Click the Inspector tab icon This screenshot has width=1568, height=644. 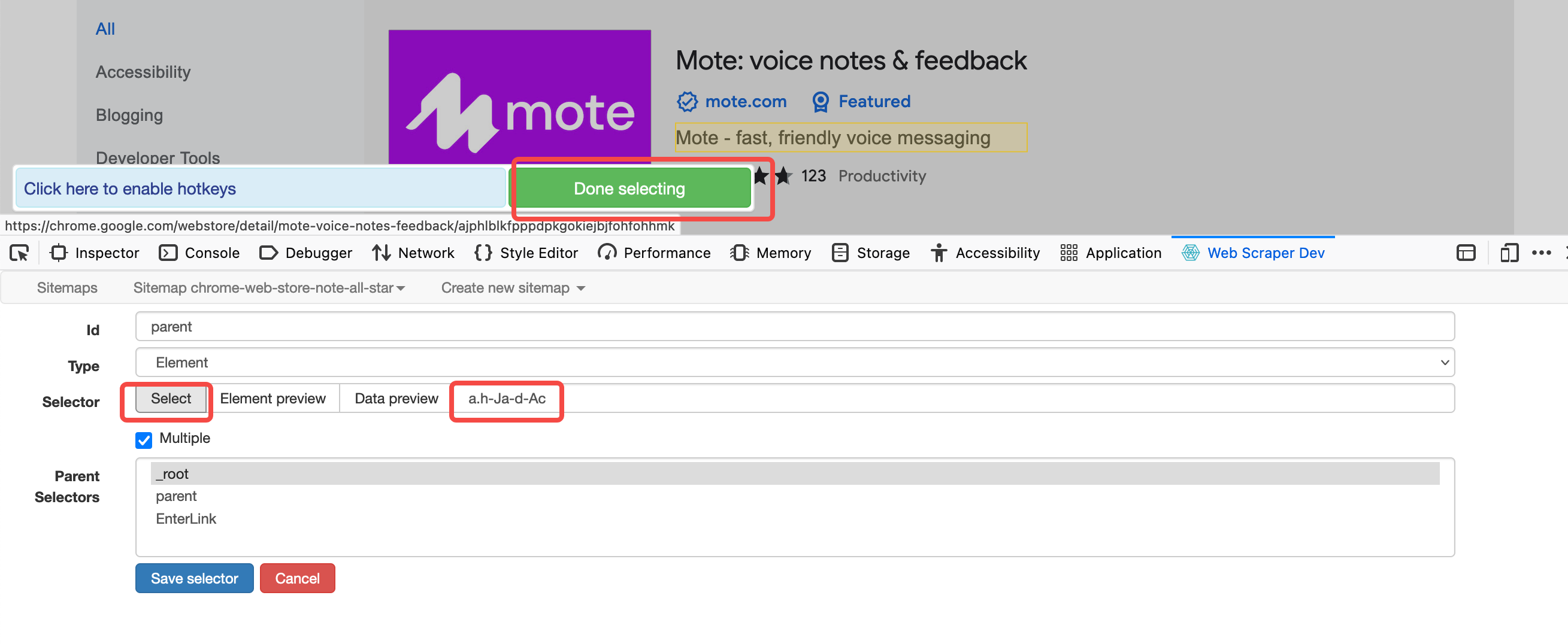click(59, 253)
